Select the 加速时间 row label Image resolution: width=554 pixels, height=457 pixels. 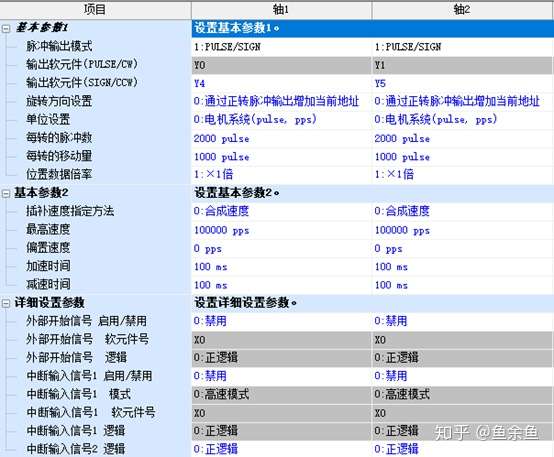48,266
